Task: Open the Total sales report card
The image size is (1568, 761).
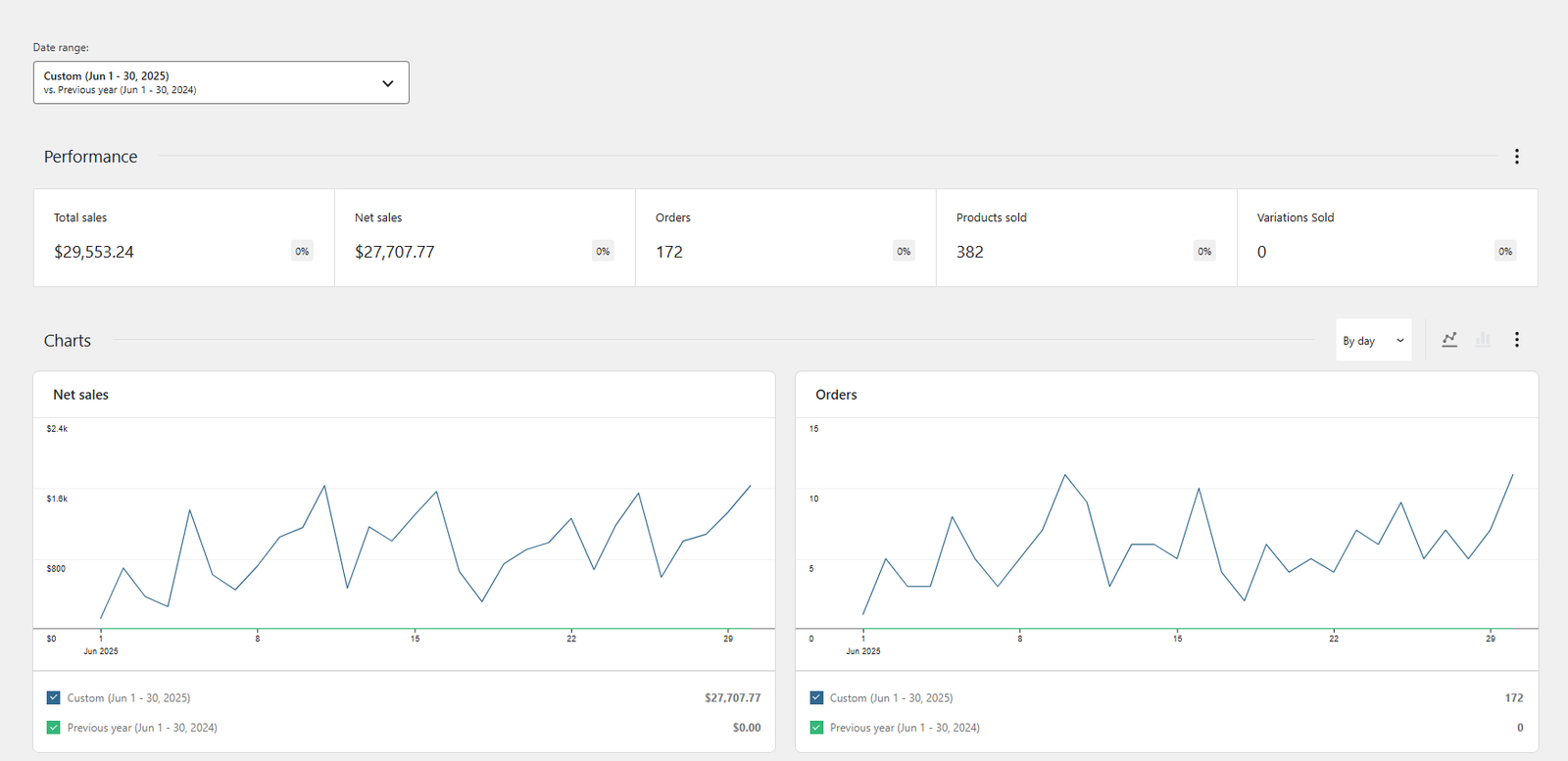Action: pos(183,238)
